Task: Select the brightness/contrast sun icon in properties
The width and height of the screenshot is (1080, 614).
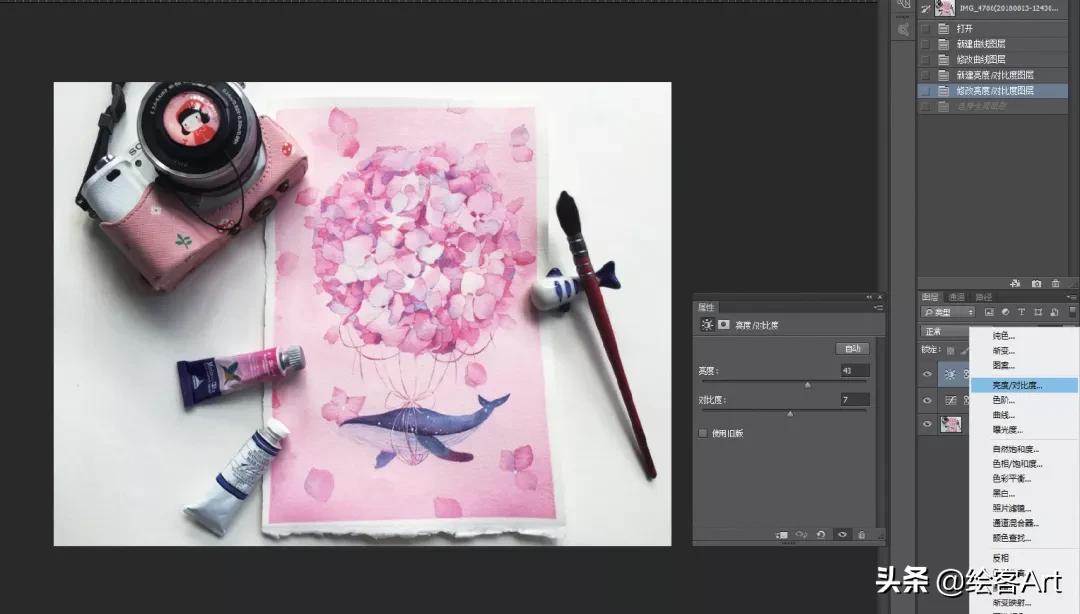Action: pyautogui.click(x=707, y=325)
